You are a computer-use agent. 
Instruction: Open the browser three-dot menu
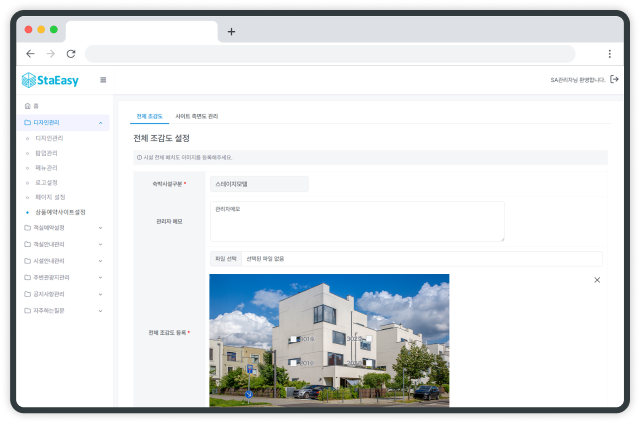609,53
